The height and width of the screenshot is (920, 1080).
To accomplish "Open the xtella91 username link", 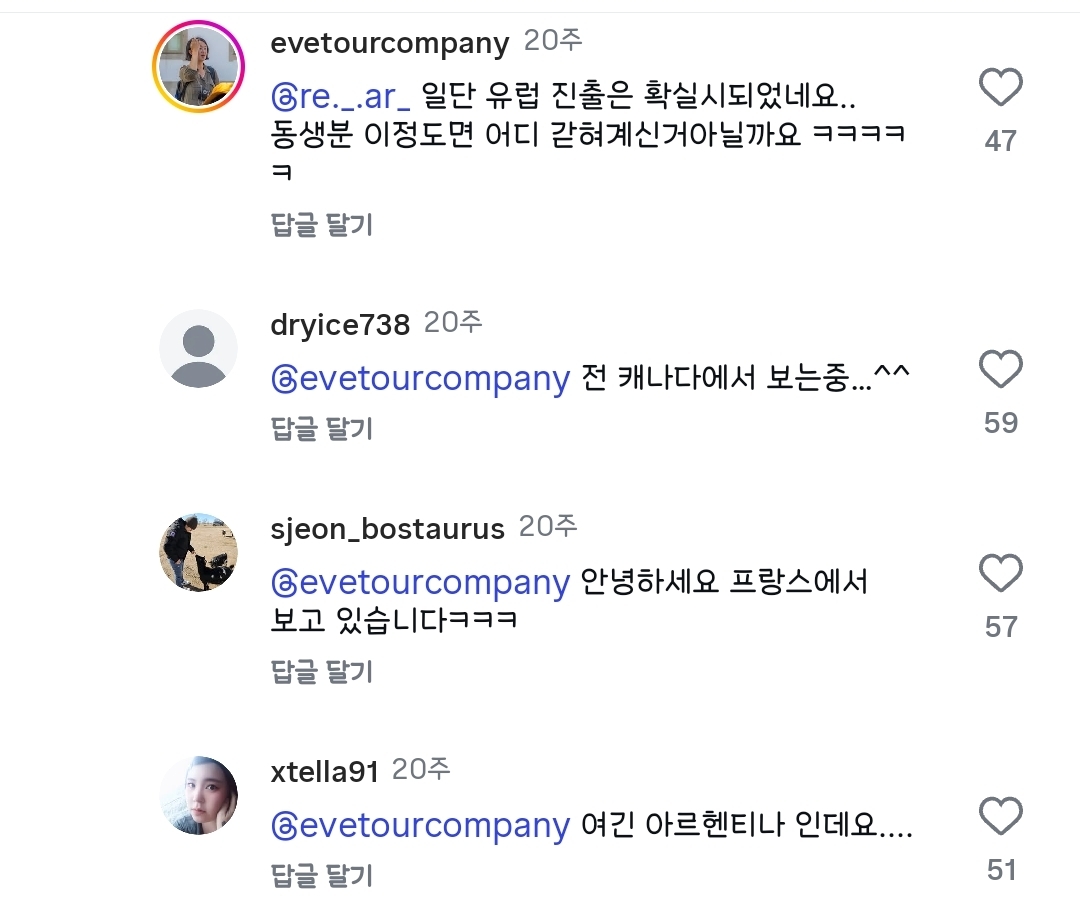I will [x=324, y=772].
